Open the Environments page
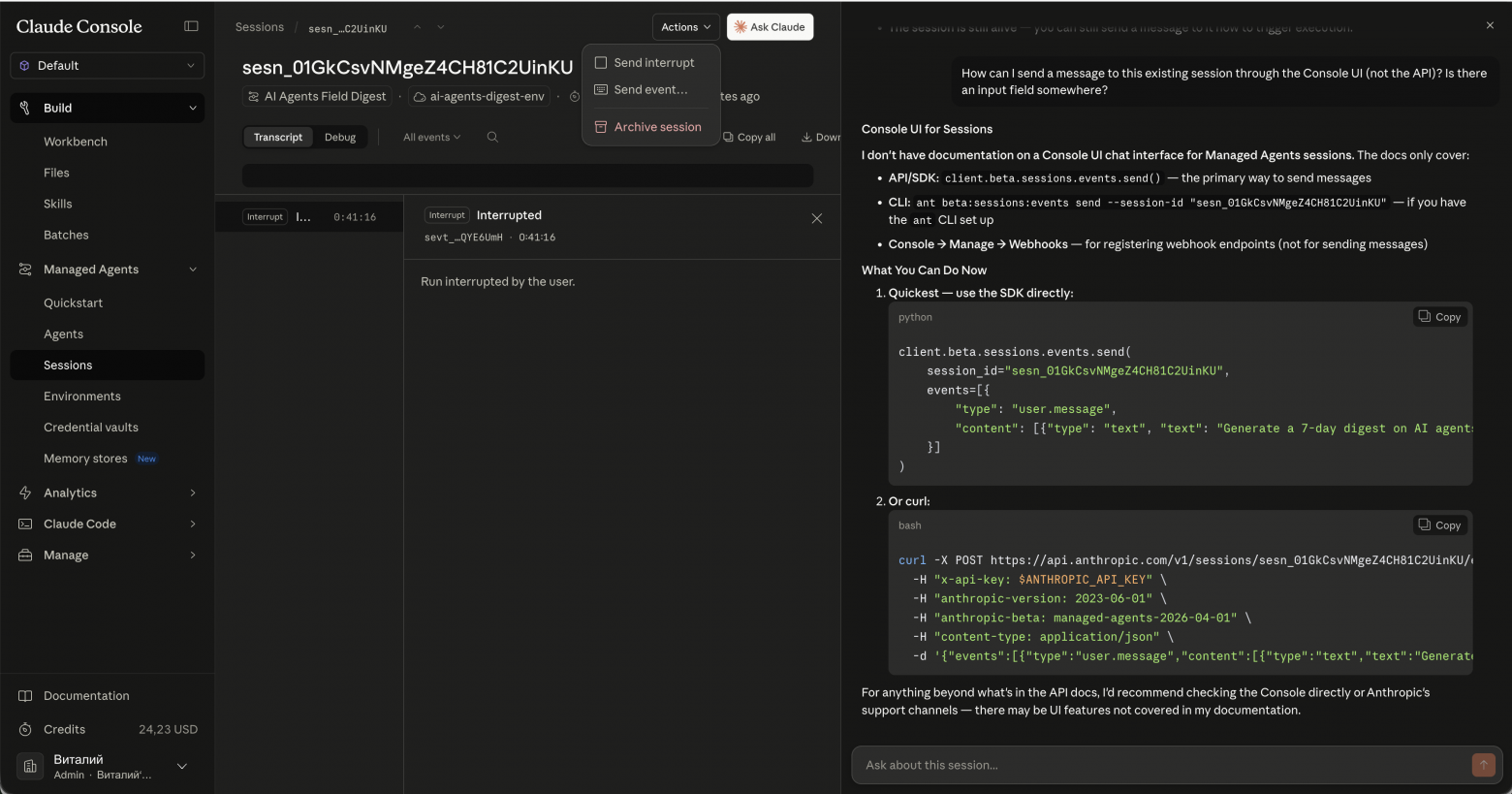1512x794 pixels. pos(82,396)
